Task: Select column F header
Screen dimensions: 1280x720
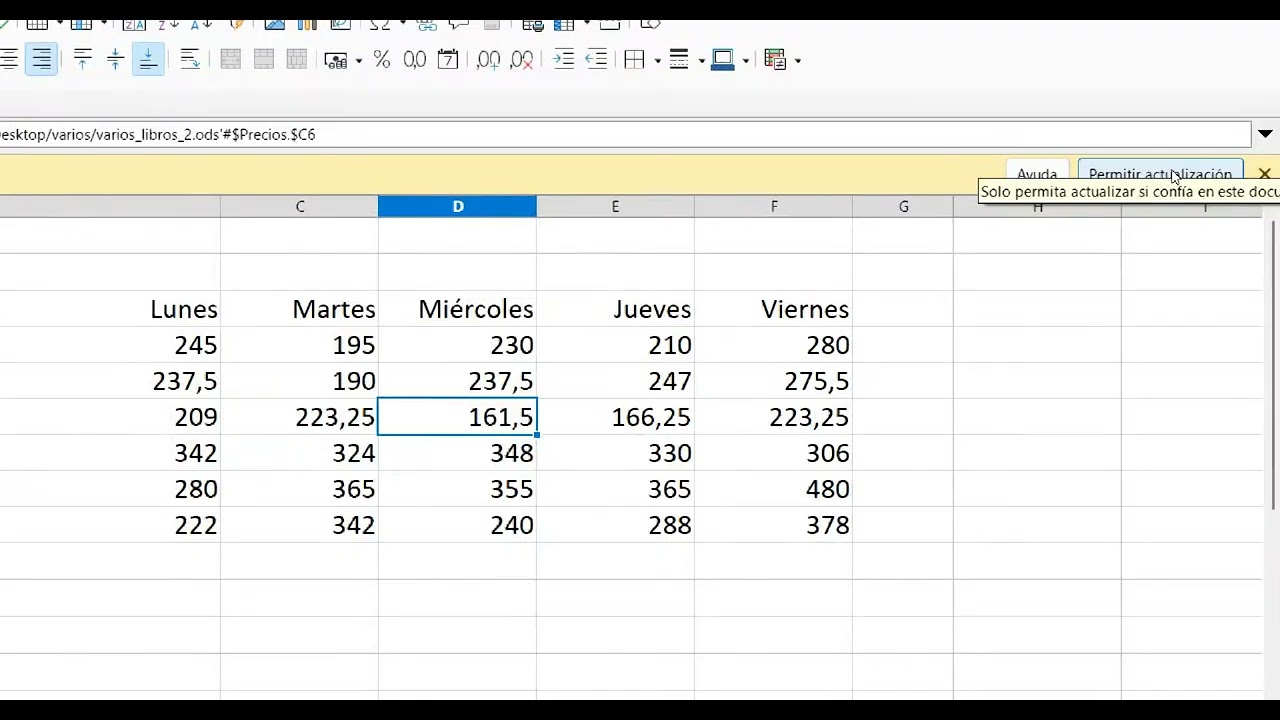Action: click(x=774, y=206)
